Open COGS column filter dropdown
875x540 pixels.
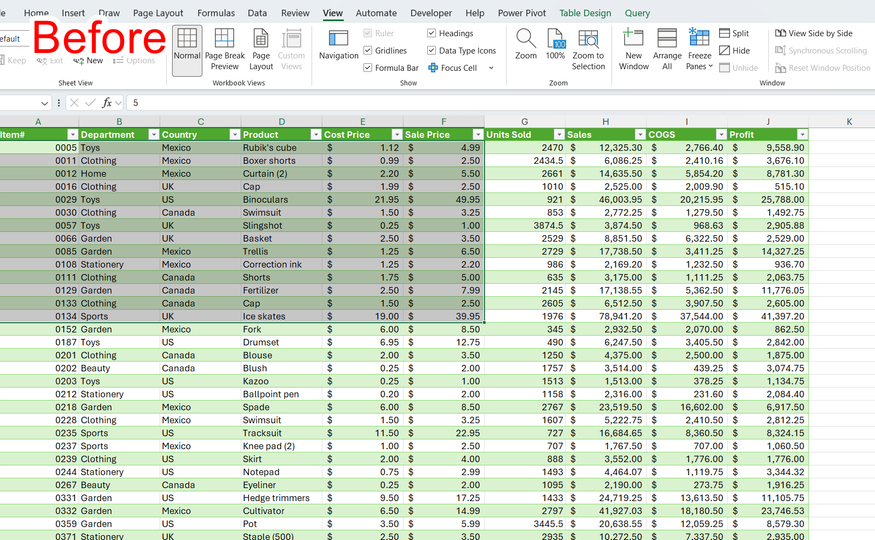721,134
